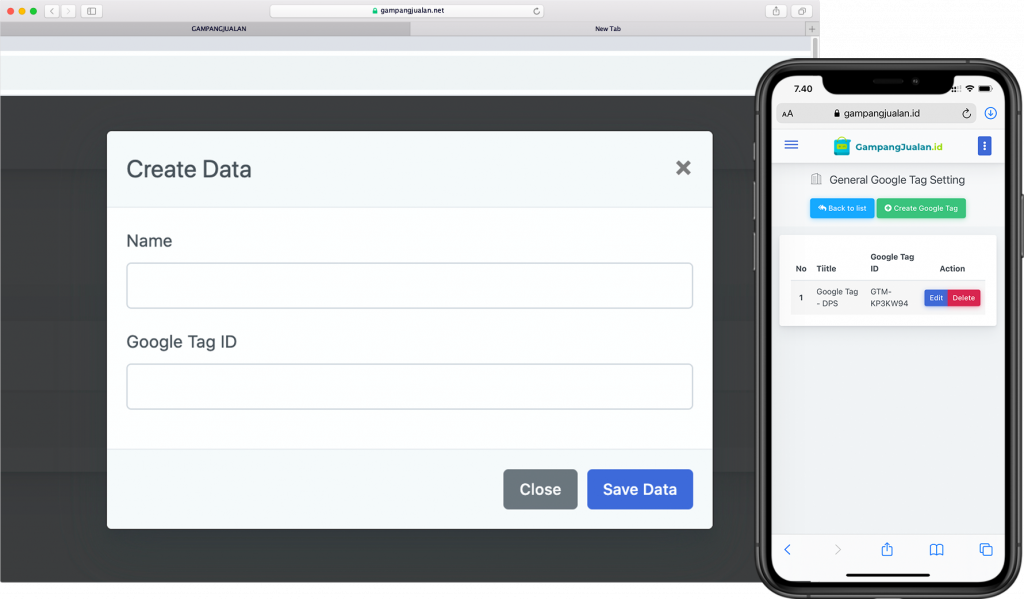Tap Create Google Tag button
The height and width of the screenshot is (599, 1024).
tap(921, 208)
